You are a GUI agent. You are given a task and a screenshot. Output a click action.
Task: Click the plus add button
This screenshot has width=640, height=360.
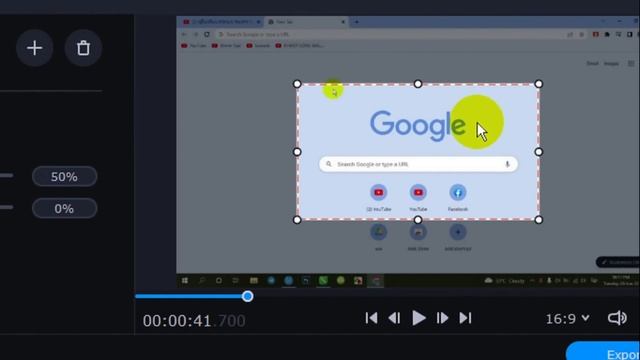coord(35,48)
